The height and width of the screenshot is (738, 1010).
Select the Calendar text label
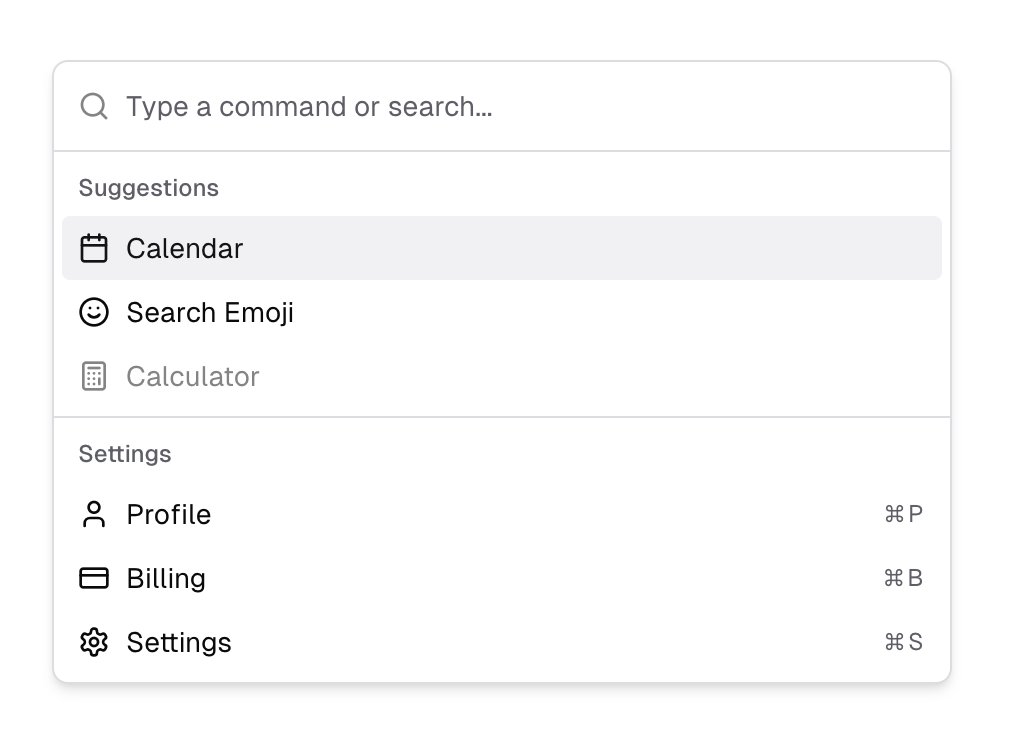[x=185, y=249]
